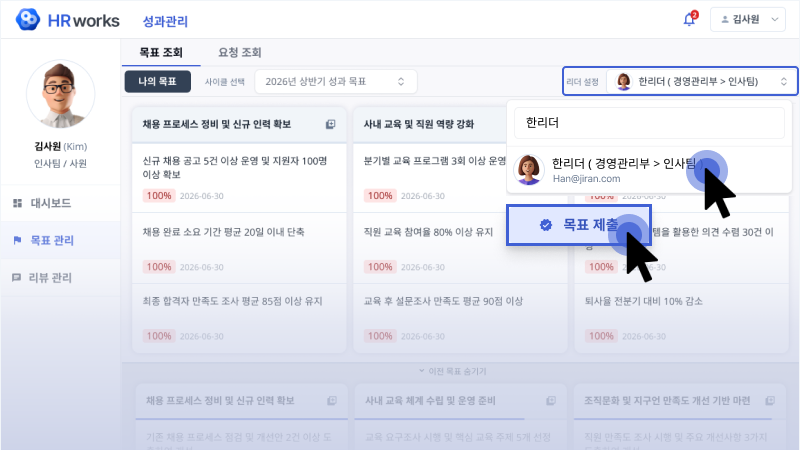800x450 pixels.
Task: Open the 김사원 user account dropdown
Action: point(749,20)
